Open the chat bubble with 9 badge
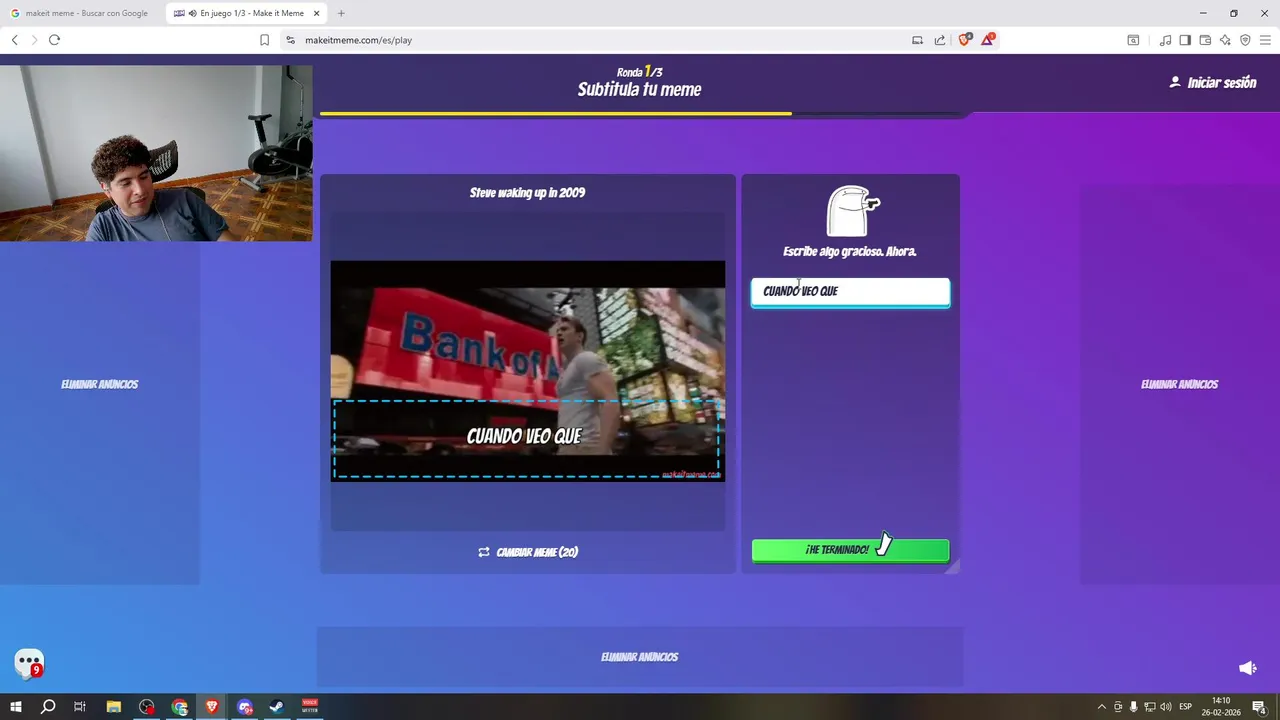Image resolution: width=1280 pixels, height=720 pixels. (x=29, y=663)
